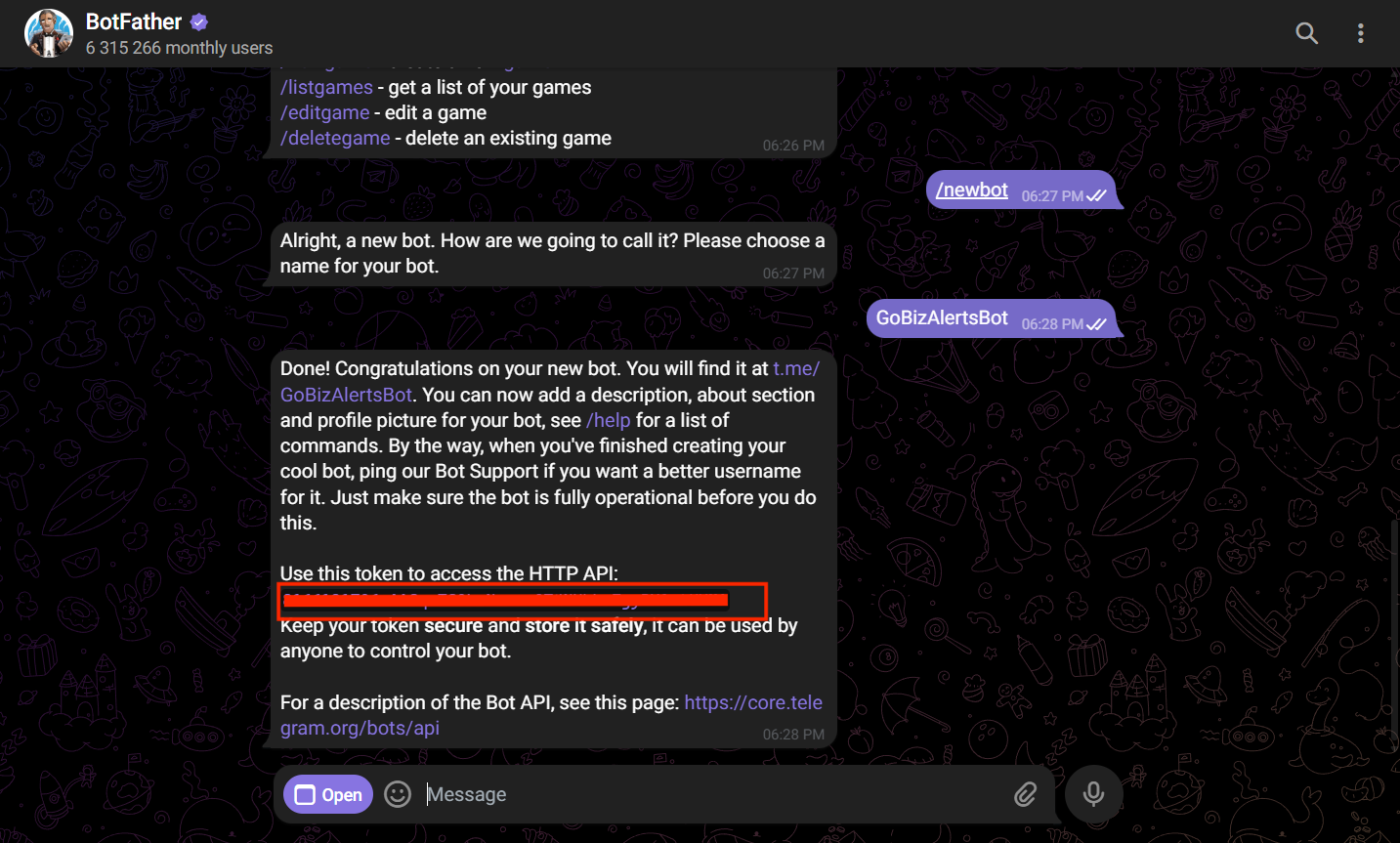Screen dimensions: 1400x843
Task: Click the verified badge next to BotFather
Action: tap(199, 21)
